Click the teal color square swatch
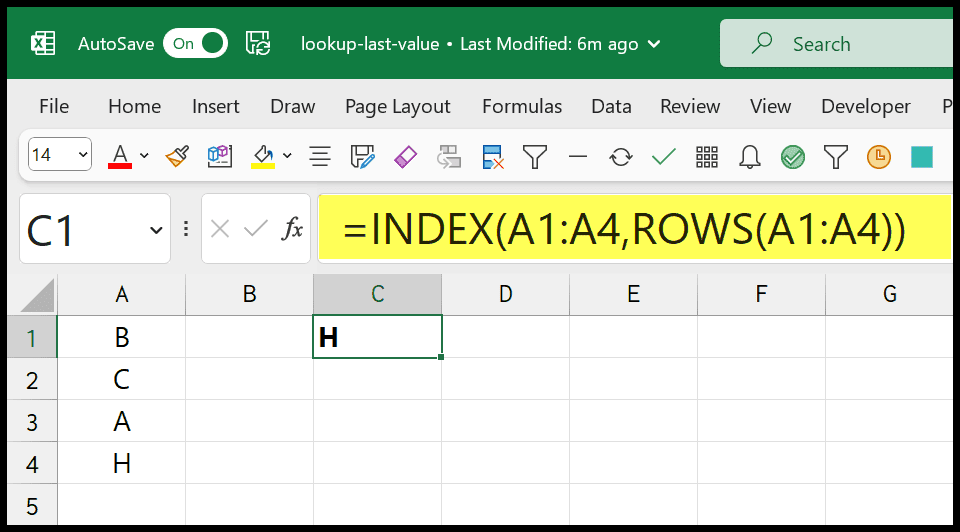This screenshot has width=960, height=532. point(921,157)
